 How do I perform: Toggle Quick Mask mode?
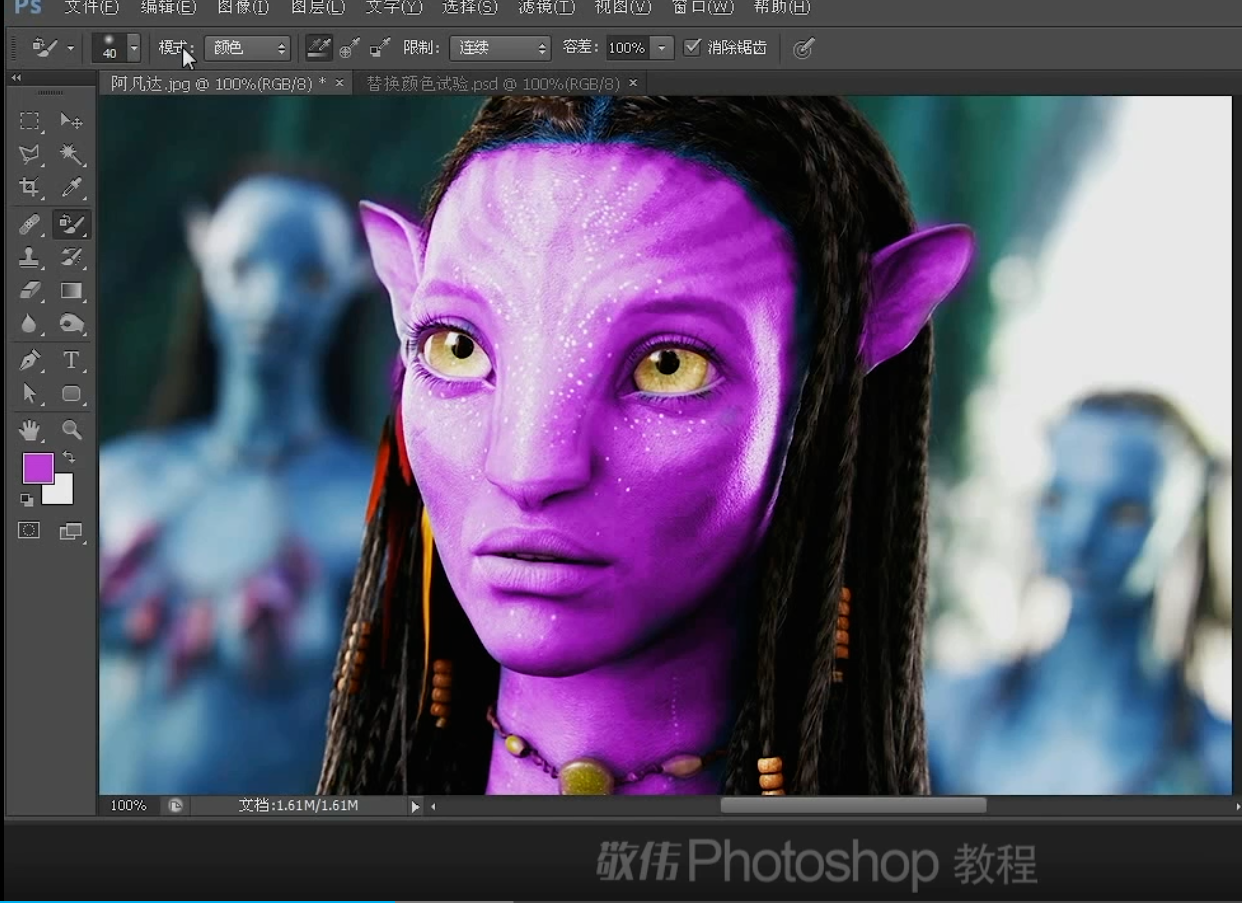tap(29, 531)
